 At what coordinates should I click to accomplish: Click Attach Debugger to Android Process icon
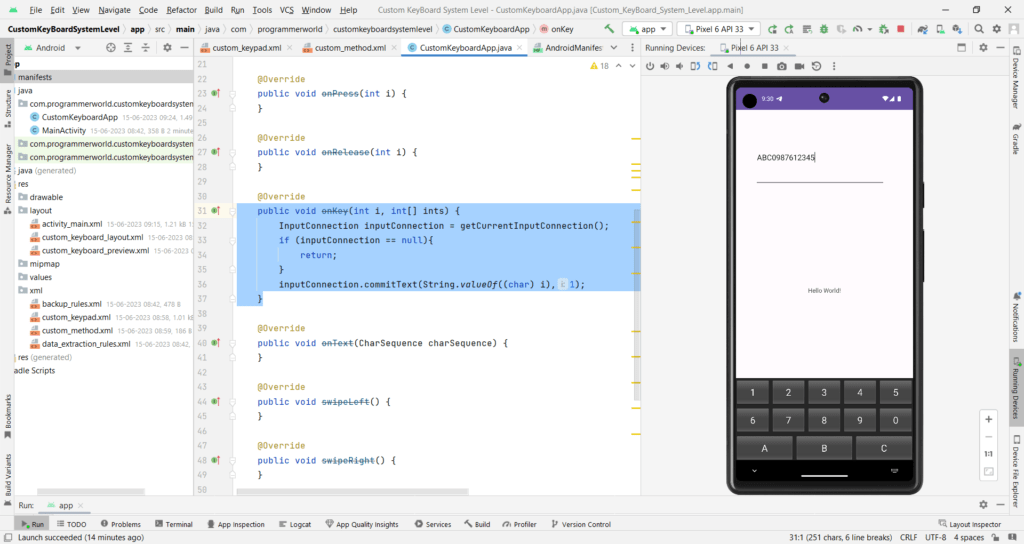coord(884,29)
